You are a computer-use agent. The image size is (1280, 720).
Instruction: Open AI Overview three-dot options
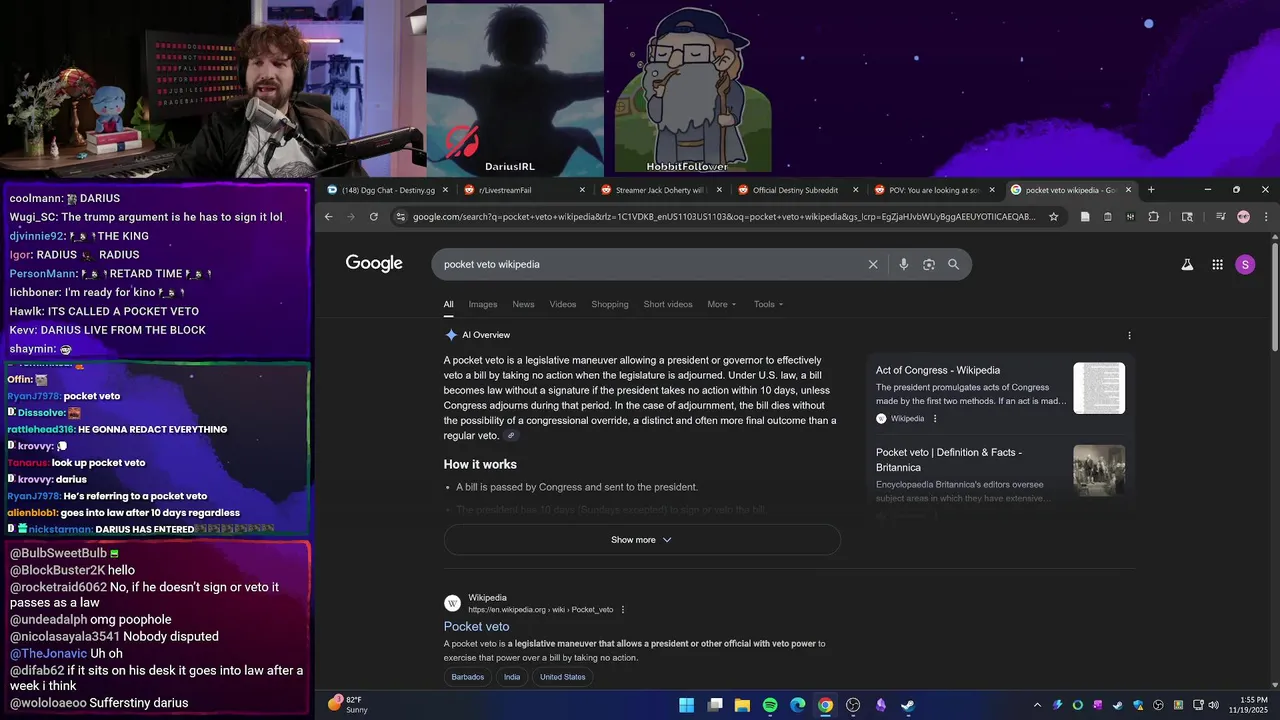click(1129, 336)
